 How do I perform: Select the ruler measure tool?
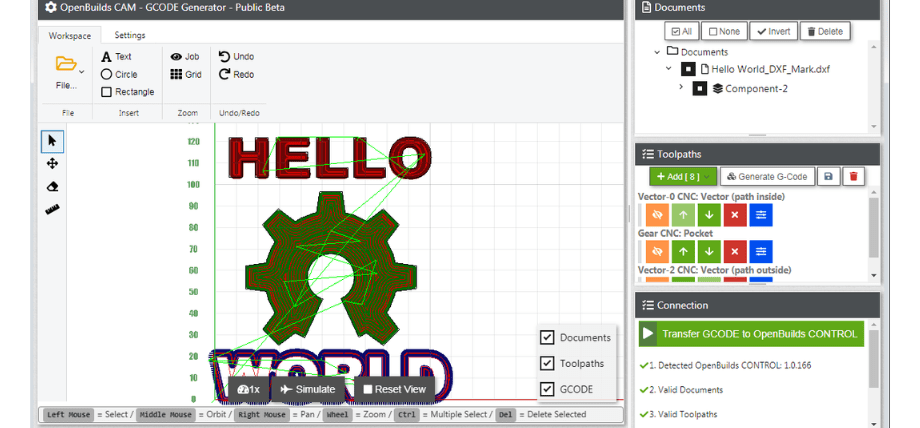52,210
